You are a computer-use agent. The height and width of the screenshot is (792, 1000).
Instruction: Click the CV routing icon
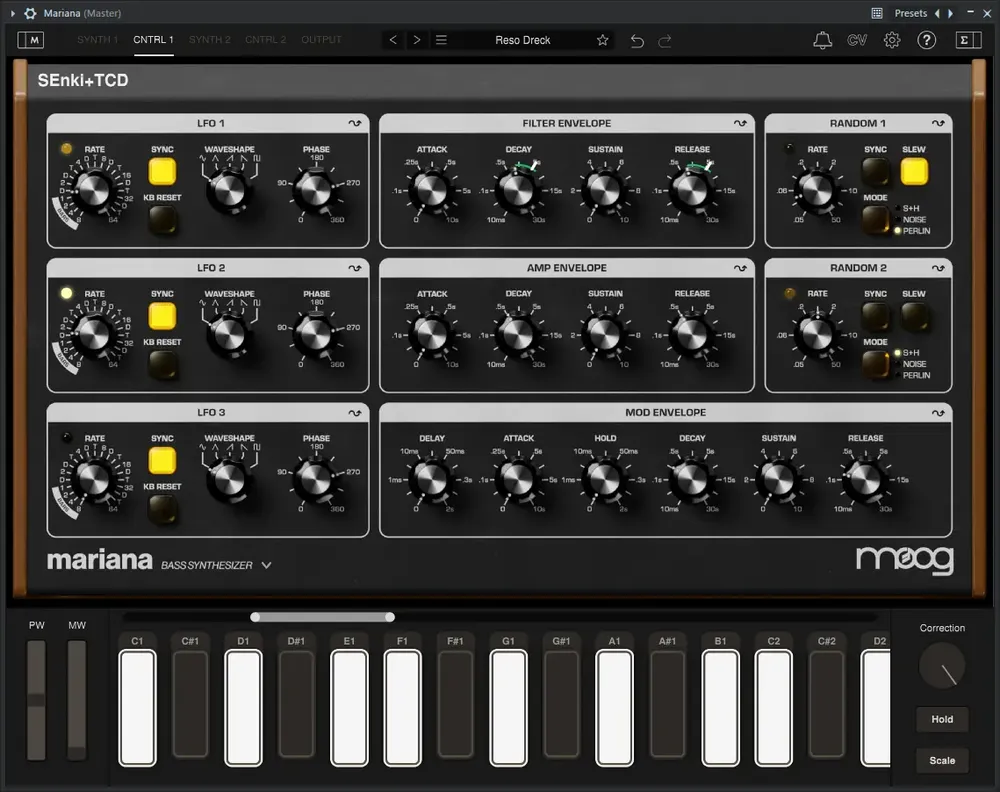[x=857, y=40]
